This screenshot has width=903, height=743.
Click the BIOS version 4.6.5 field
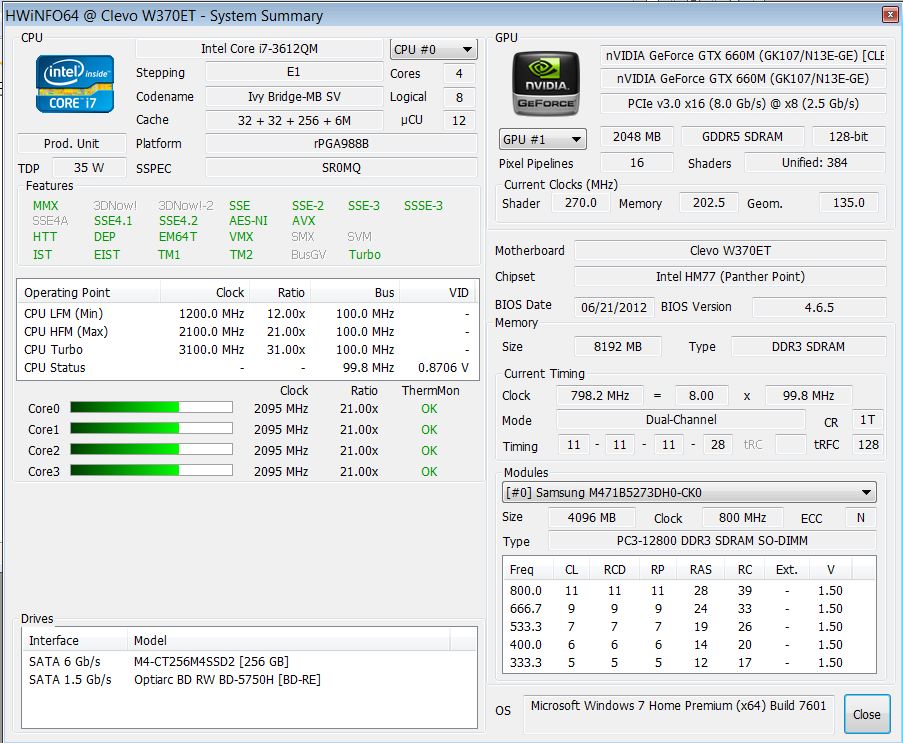819,307
